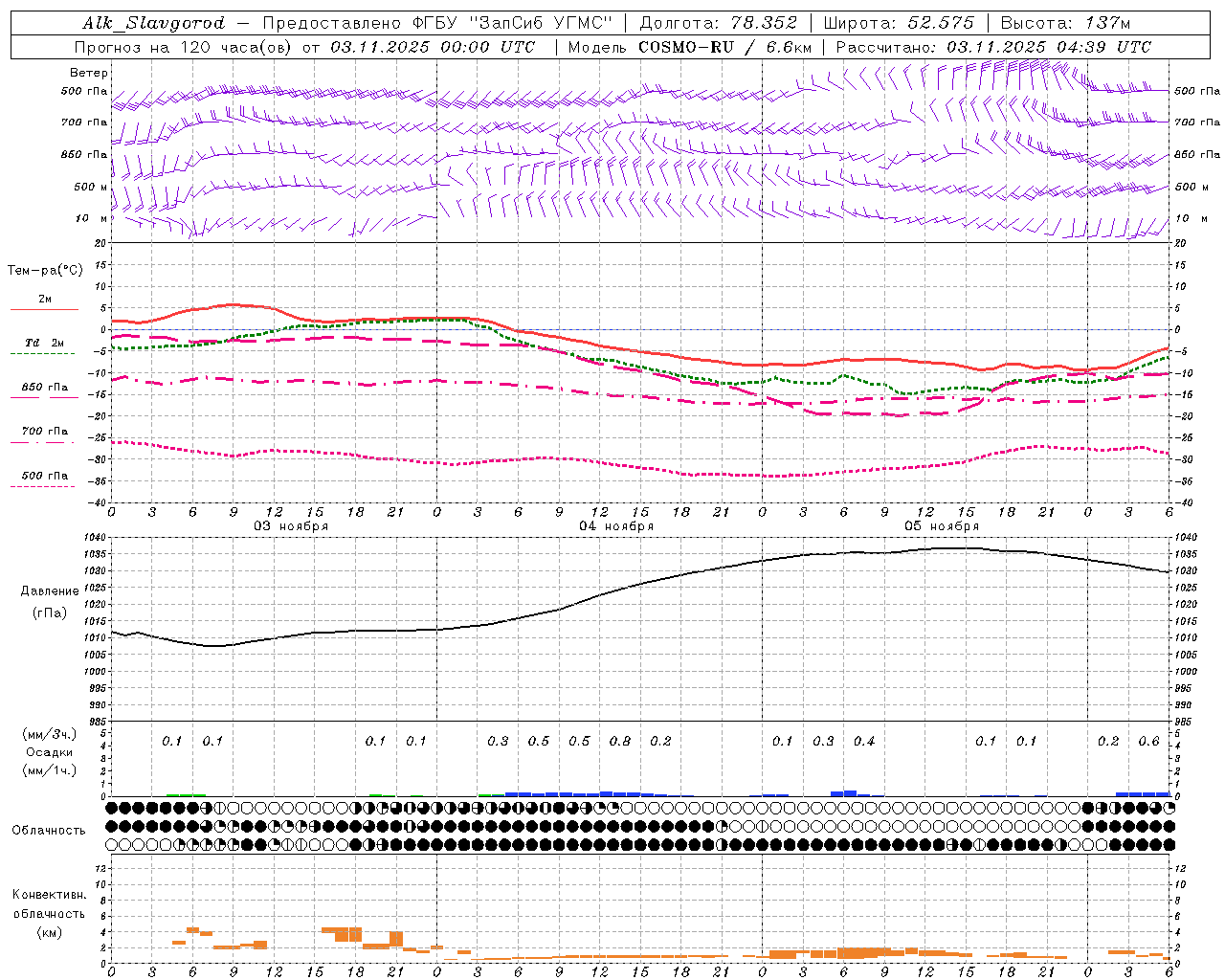The height and width of the screenshot is (980, 1225).
Task: Click the elevation text "Высота: 137м"
Action: coord(1065,23)
